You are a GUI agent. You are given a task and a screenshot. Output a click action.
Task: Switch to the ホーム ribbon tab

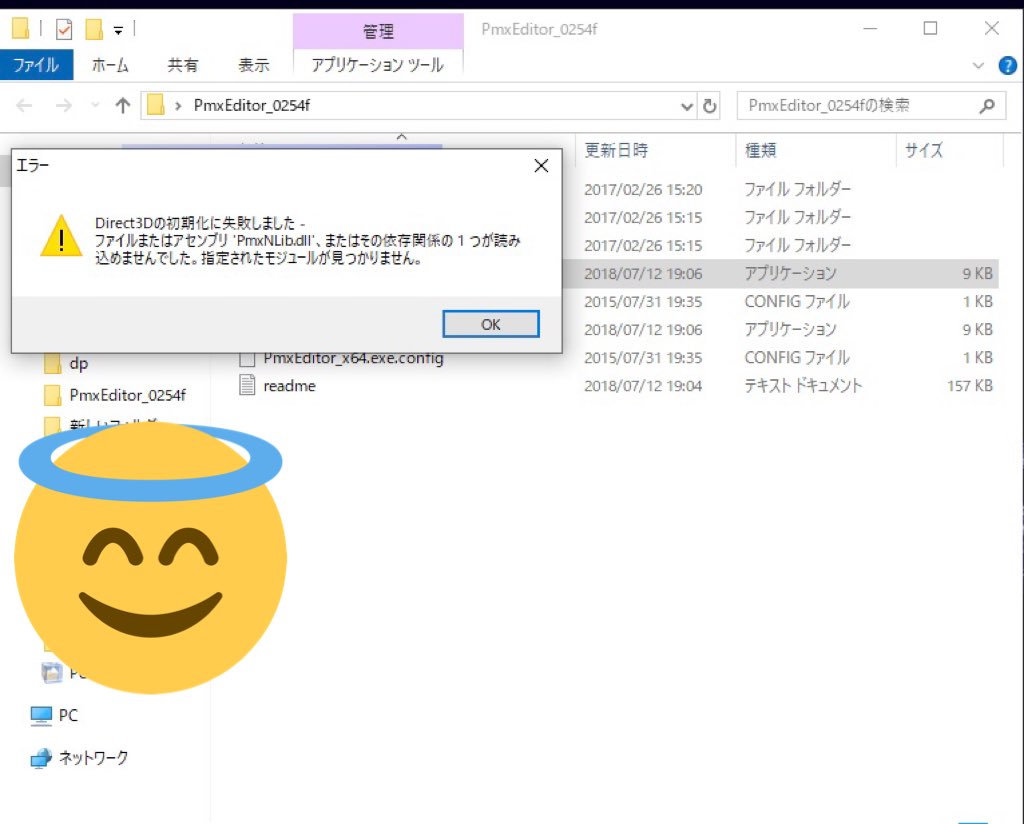coord(110,65)
